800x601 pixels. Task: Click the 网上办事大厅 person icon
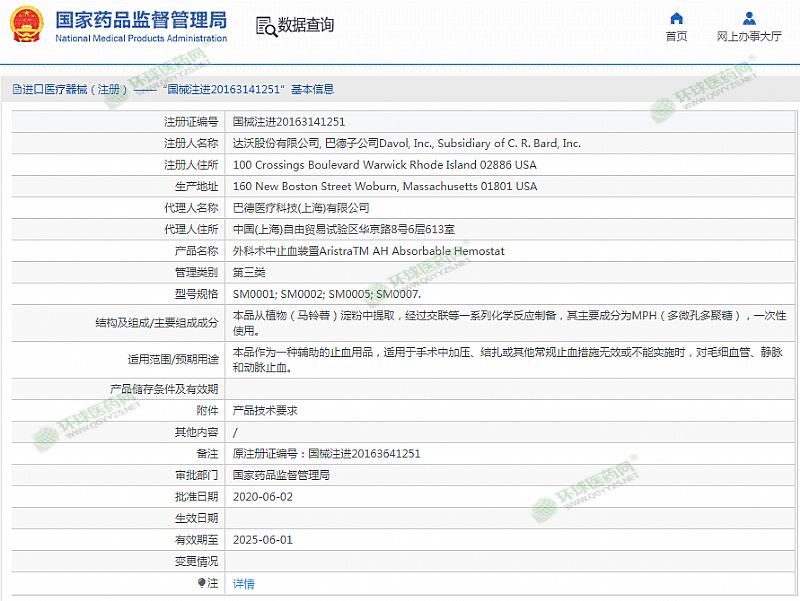pos(749,18)
